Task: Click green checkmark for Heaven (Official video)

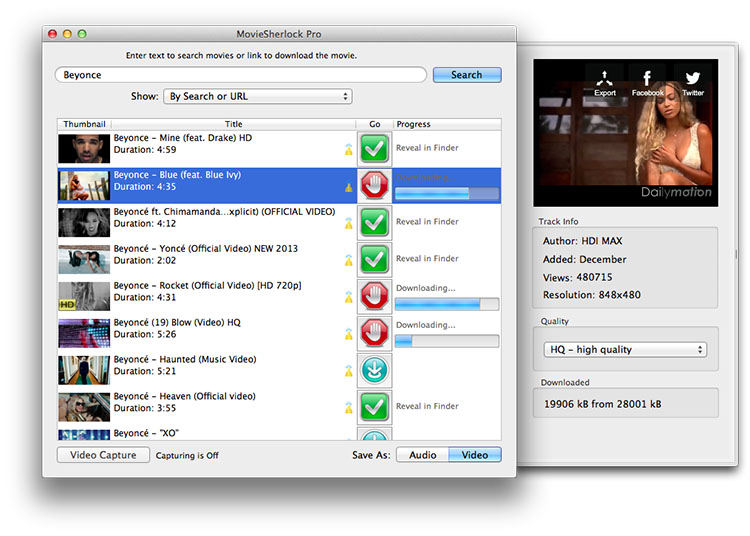Action: click(374, 407)
